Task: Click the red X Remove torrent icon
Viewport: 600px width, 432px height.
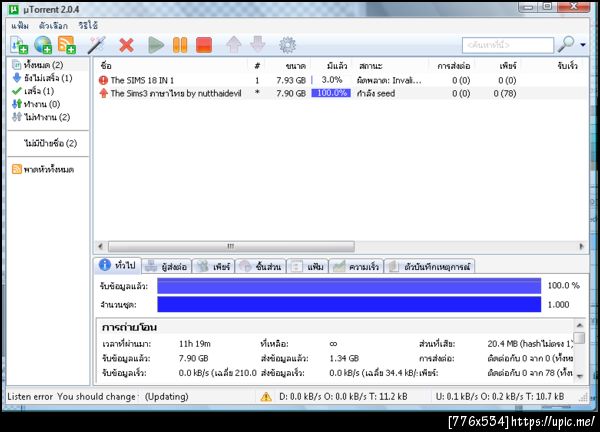Action: click(126, 45)
